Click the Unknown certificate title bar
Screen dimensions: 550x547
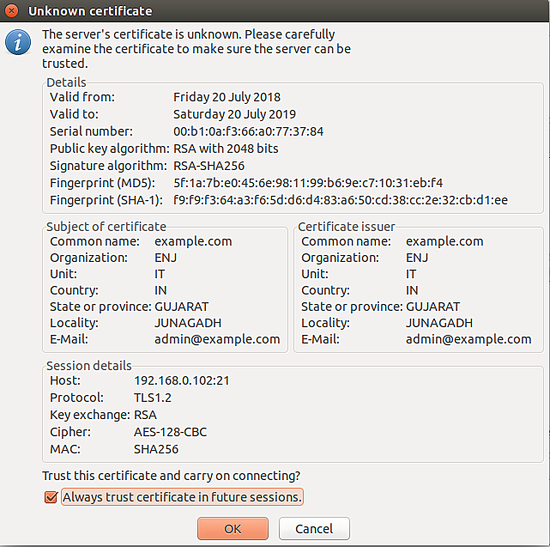(275, 11)
